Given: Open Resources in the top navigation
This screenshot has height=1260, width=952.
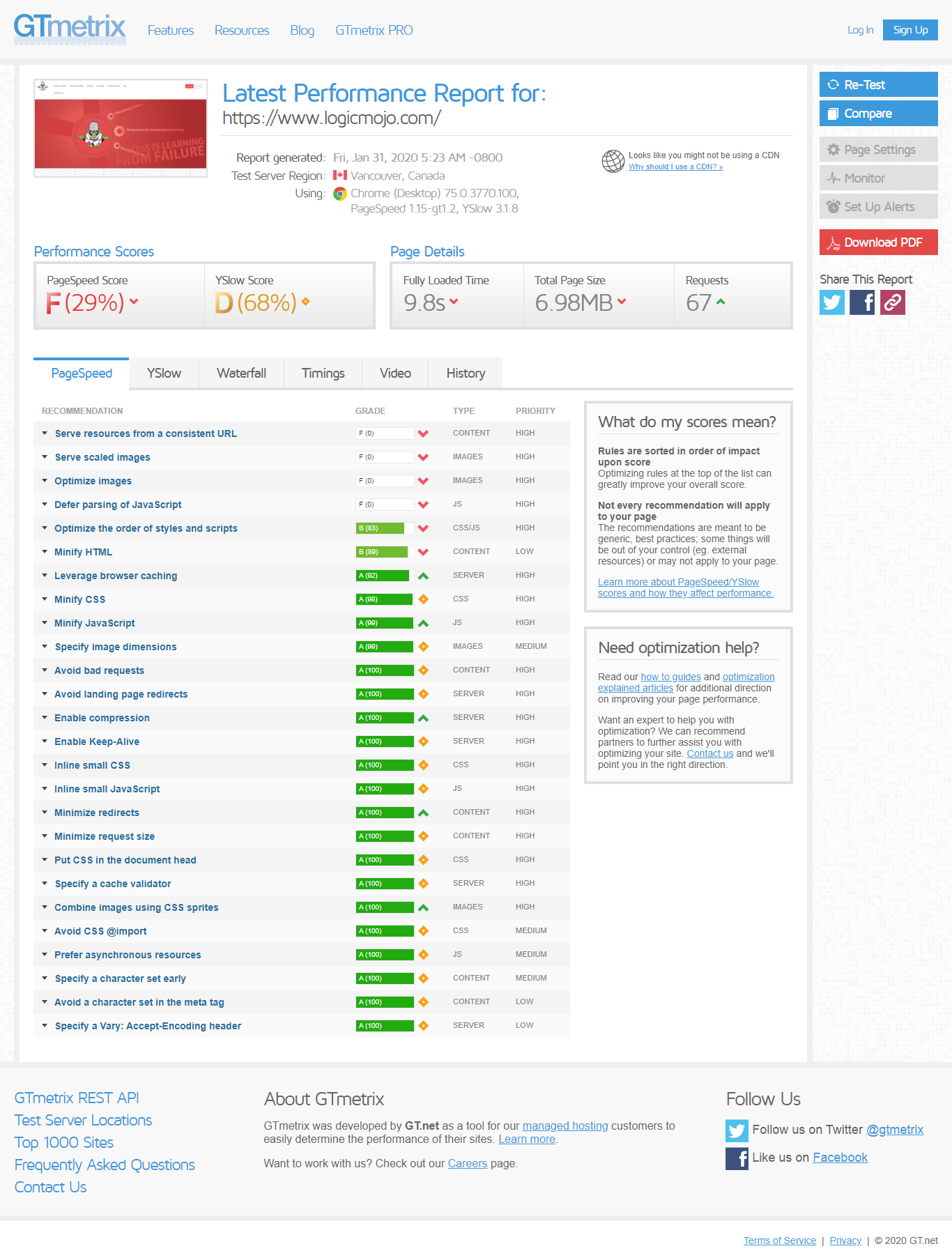Looking at the screenshot, I should (242, 31).
